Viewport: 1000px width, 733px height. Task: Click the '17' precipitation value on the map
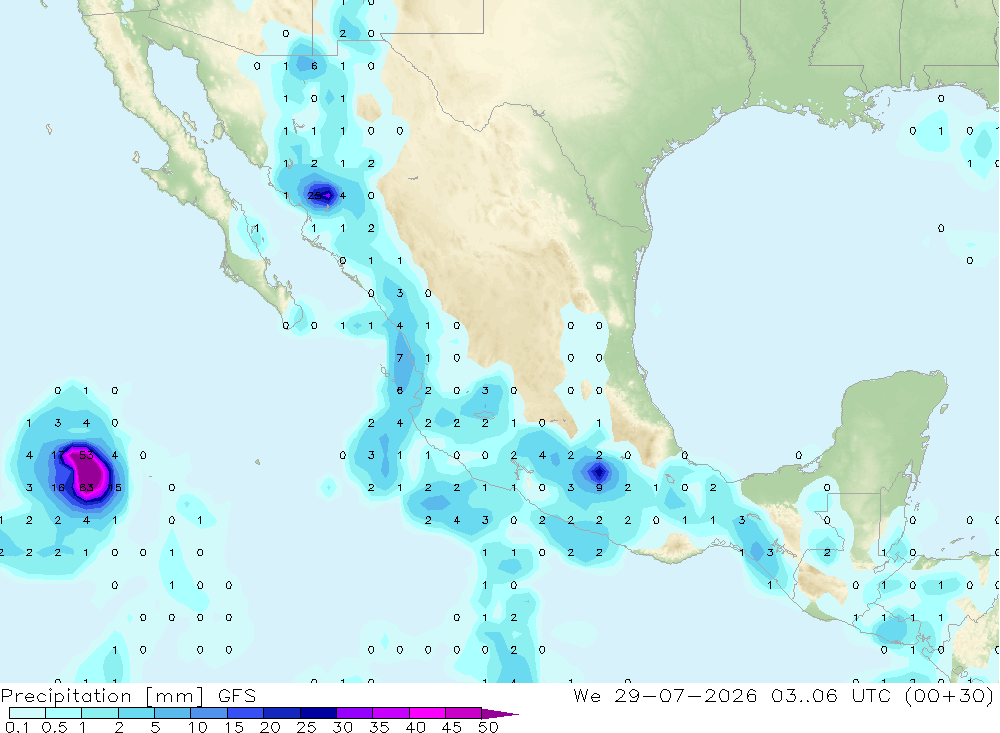coord(57,455)
